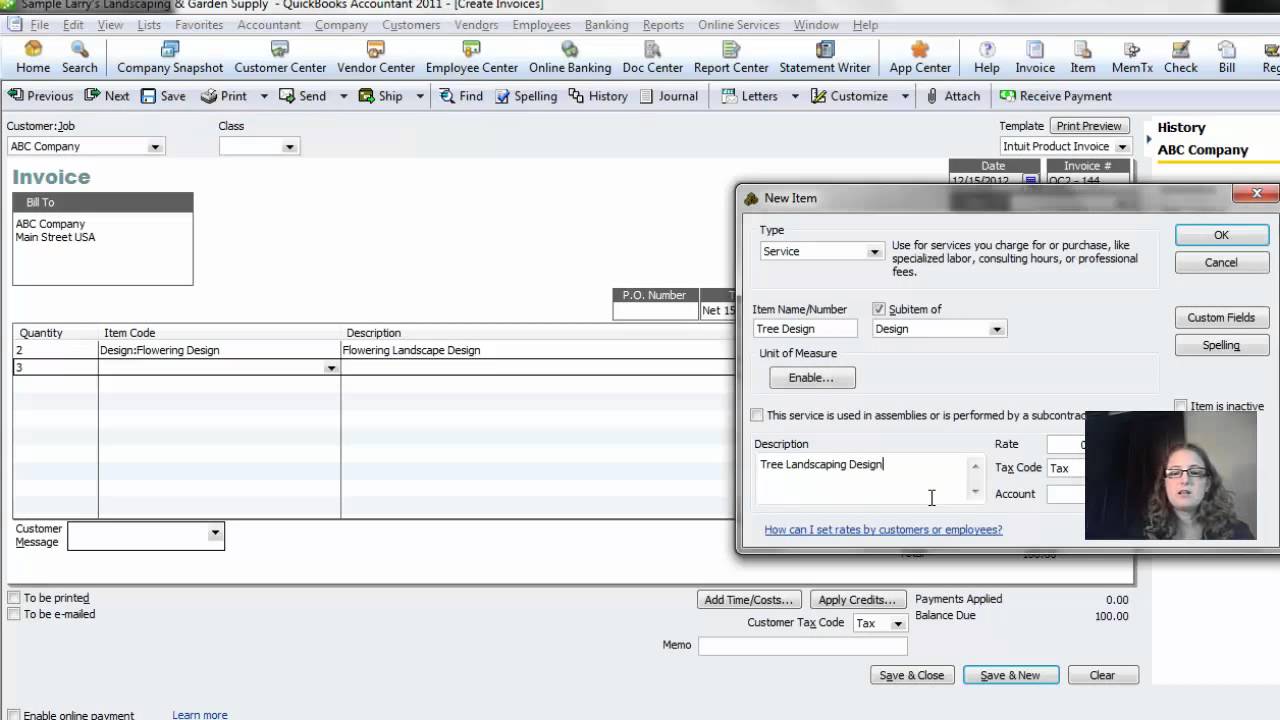Run Spelling check from invoice toolbar
The image size is (1280, 720).
[525, 96]
